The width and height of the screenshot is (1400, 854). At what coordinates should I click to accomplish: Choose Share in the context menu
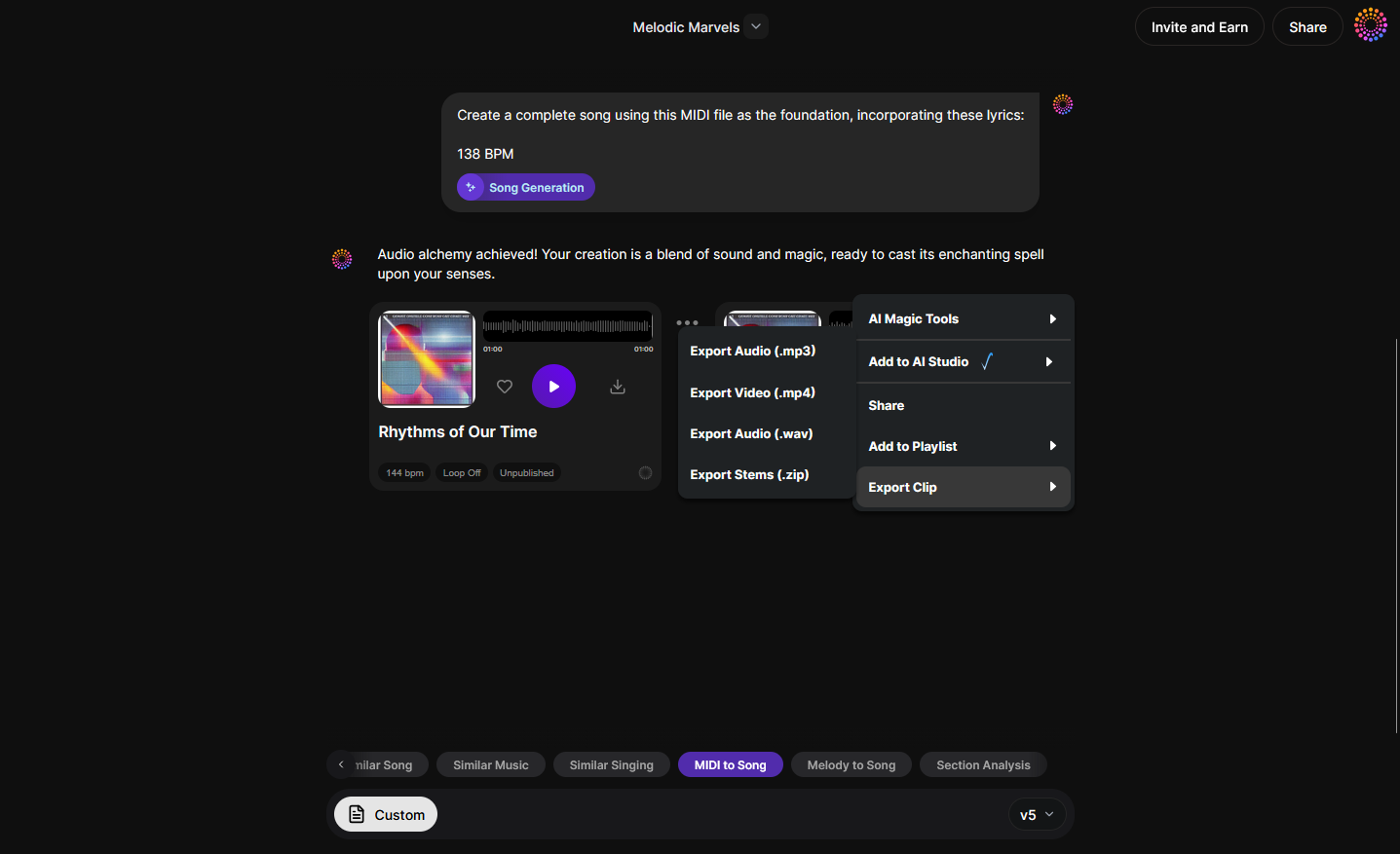tap(963, 405)
